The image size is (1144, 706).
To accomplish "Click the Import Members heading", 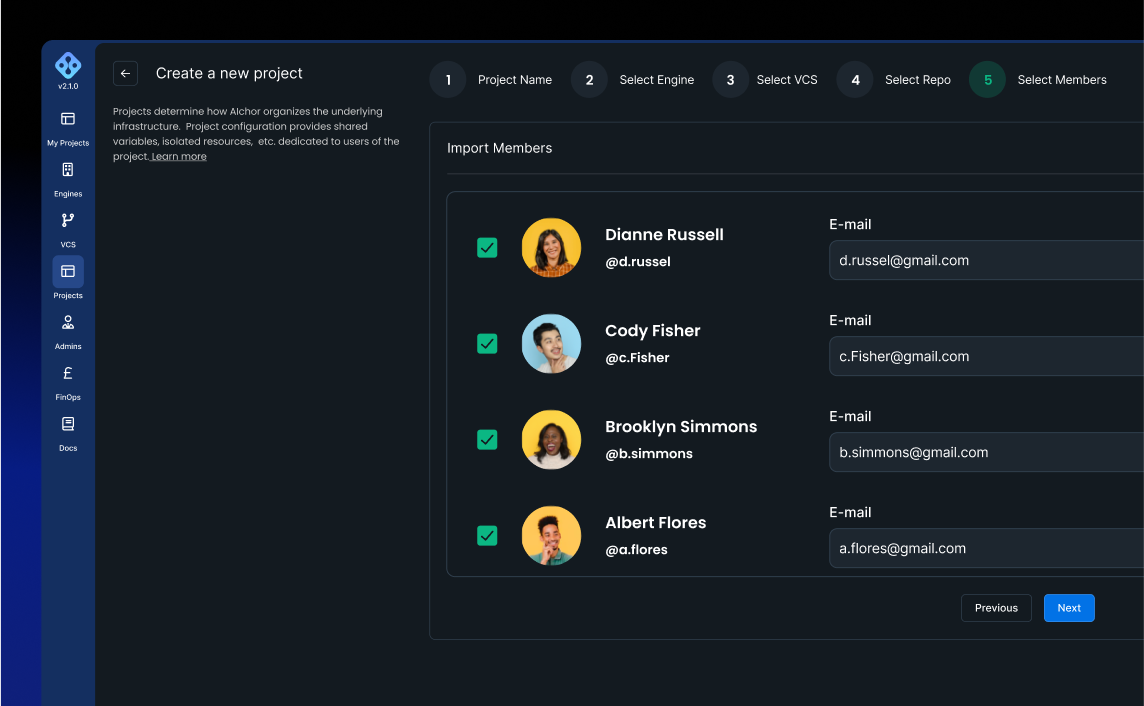I will click(x=500, y=148).
